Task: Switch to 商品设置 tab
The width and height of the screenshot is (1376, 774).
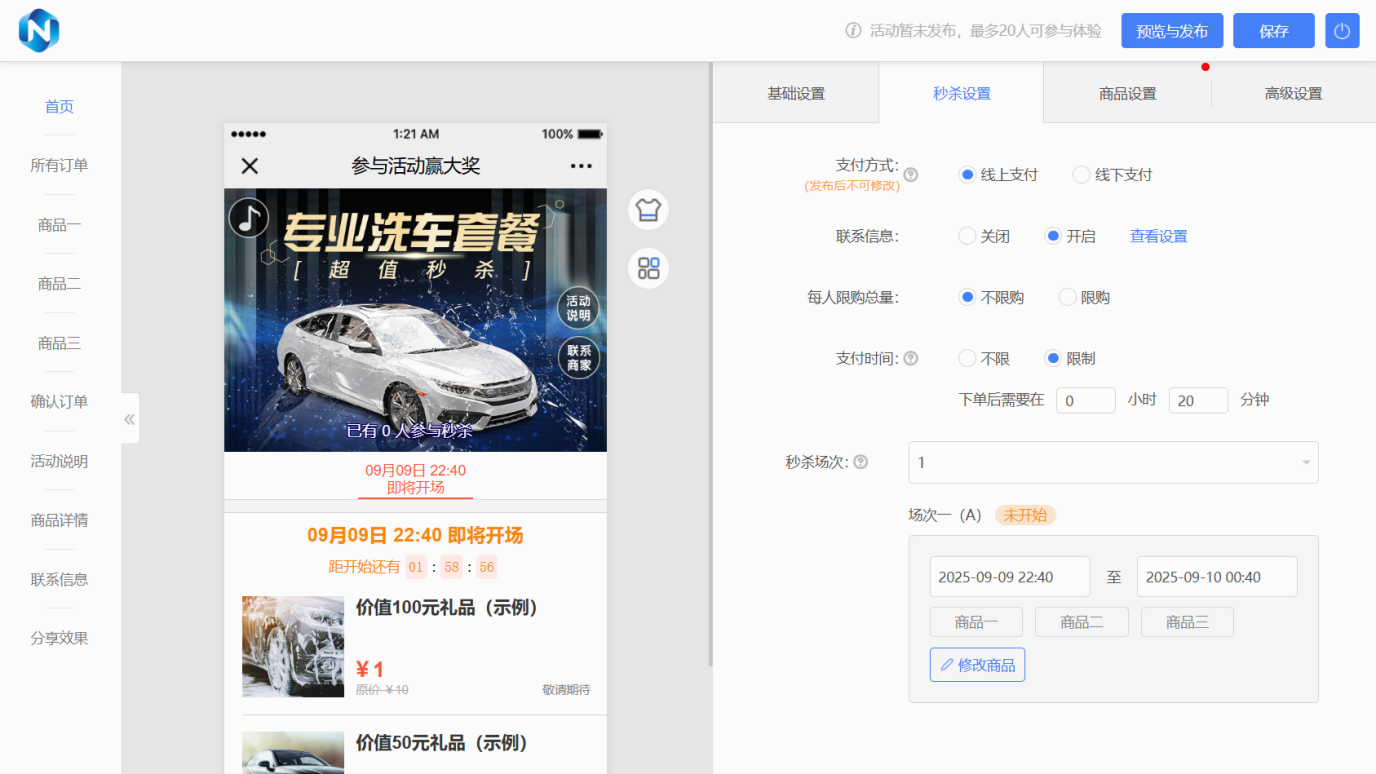Action: 1127,94
